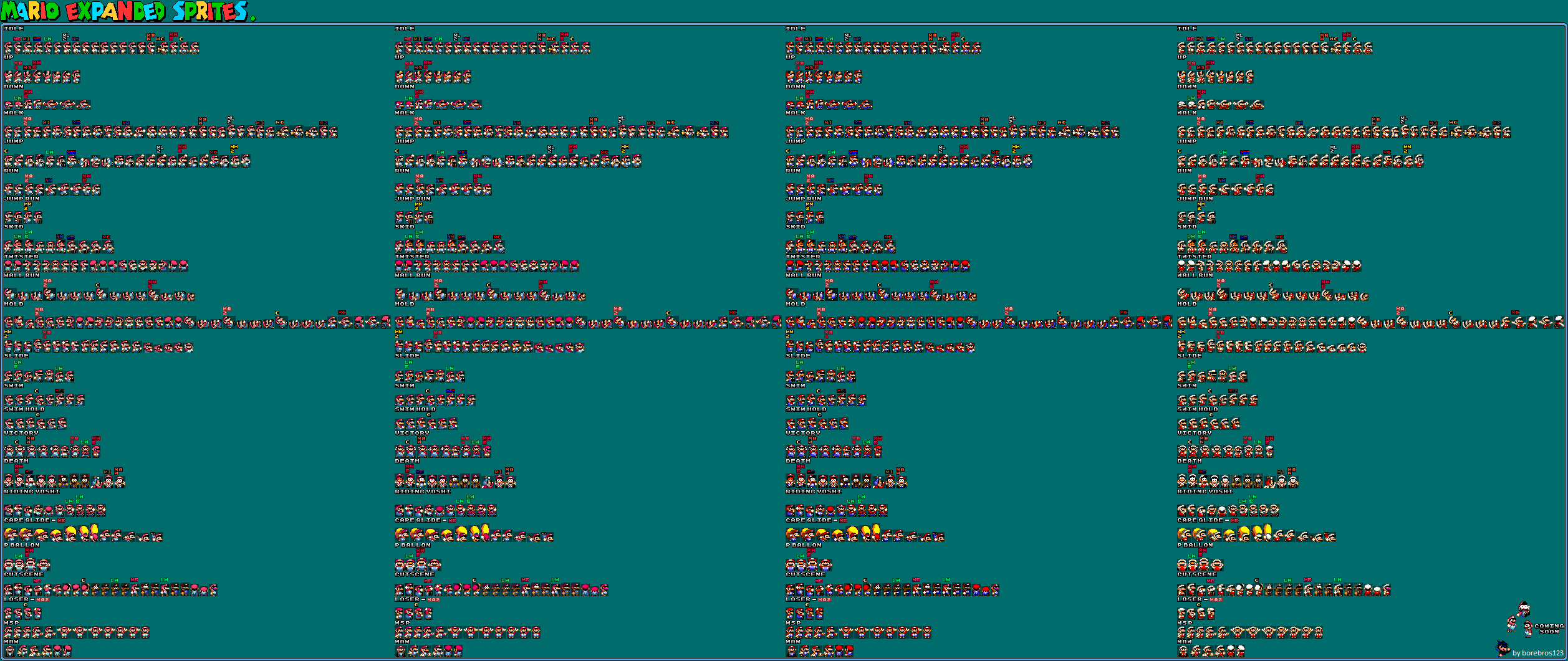This screenshot has height=661, width=1568.
Task: Click the IDLE label in the leftmost sprite set
Action: pos(14,29)
